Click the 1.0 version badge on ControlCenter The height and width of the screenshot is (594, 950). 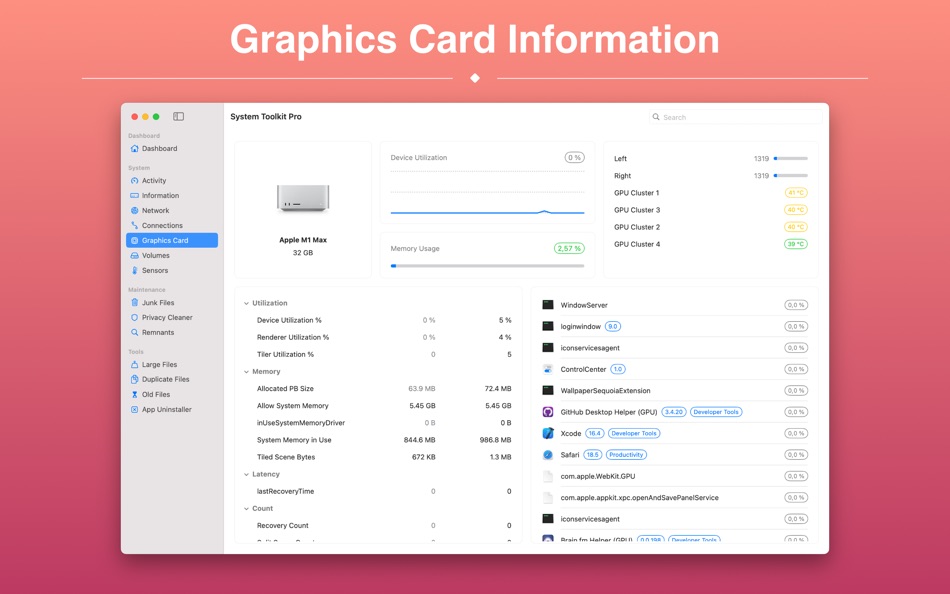pyautogui.click(x=617, y=369)
